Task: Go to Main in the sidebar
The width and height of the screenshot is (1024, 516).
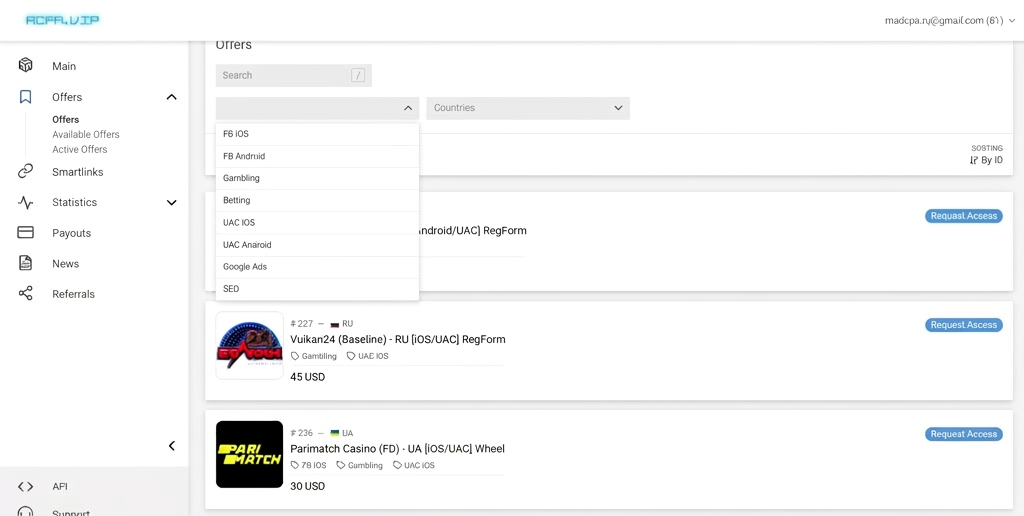Action: point(64,66)
